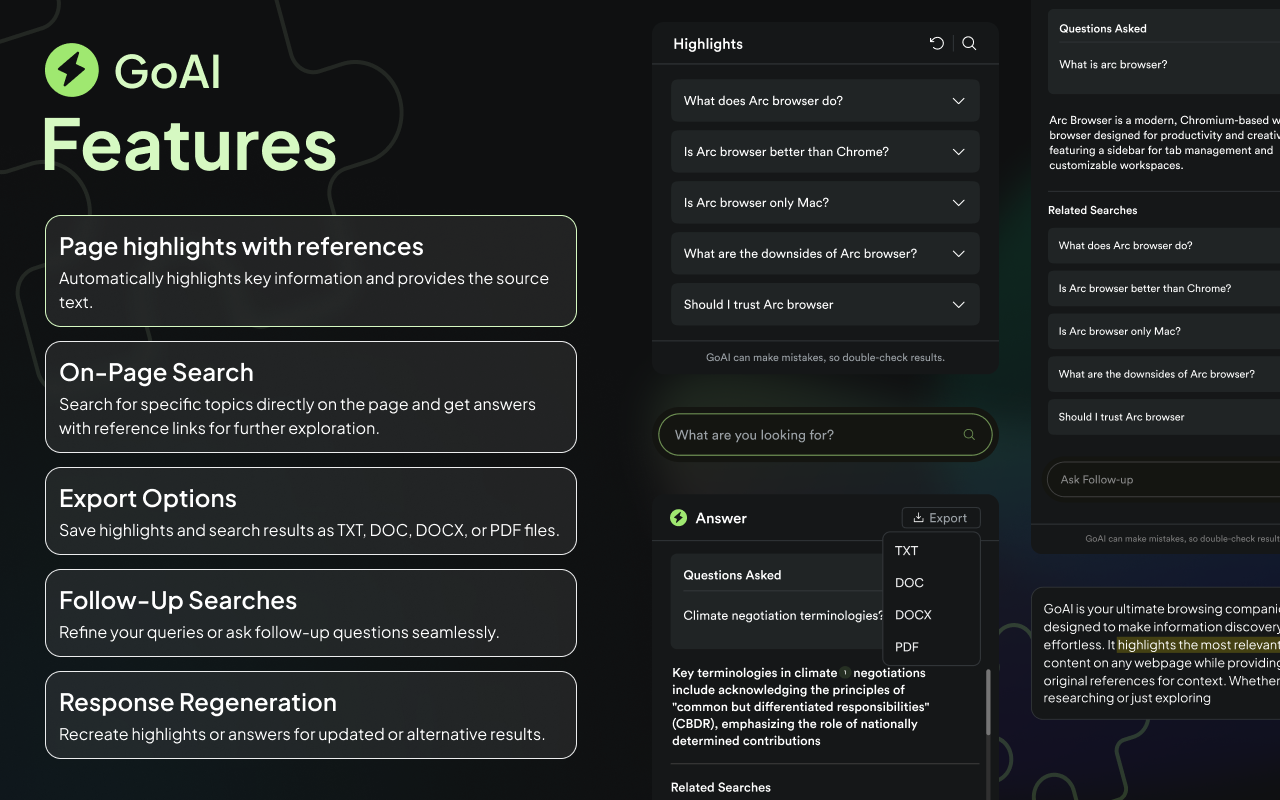Click the highlighted phrase 'highlights the most relevant'

click(1198, 645)
